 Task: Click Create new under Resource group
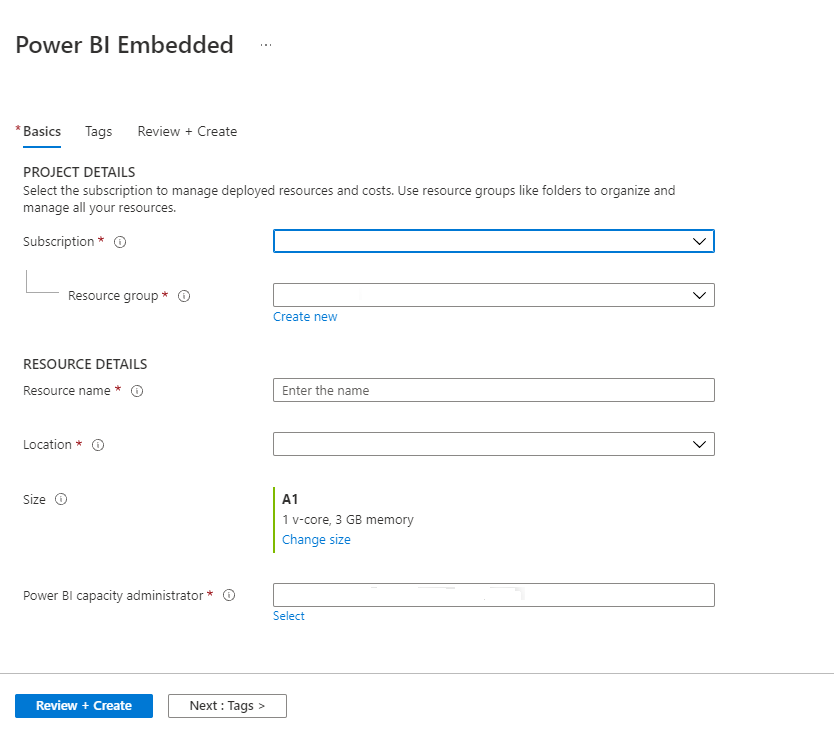[x=305, y=316]
